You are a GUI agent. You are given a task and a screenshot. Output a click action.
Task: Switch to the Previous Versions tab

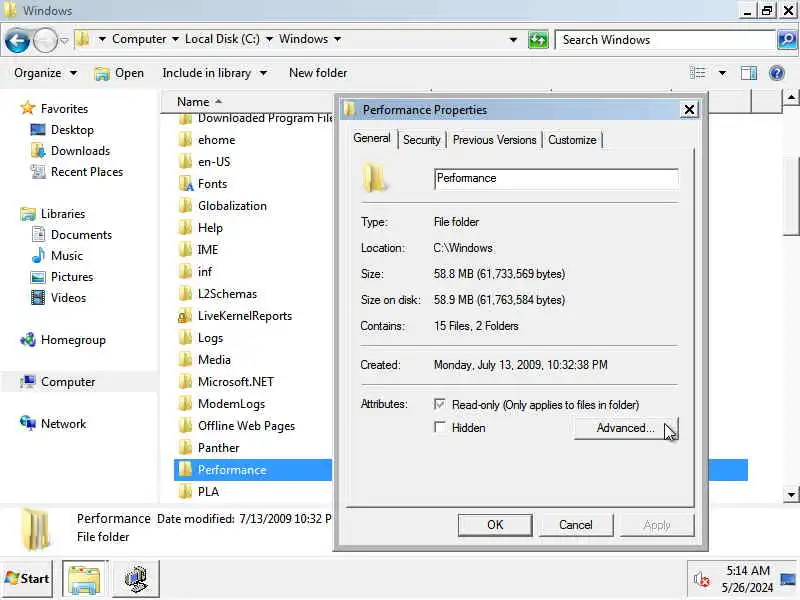pyautogui.click(x=494, y=140)
